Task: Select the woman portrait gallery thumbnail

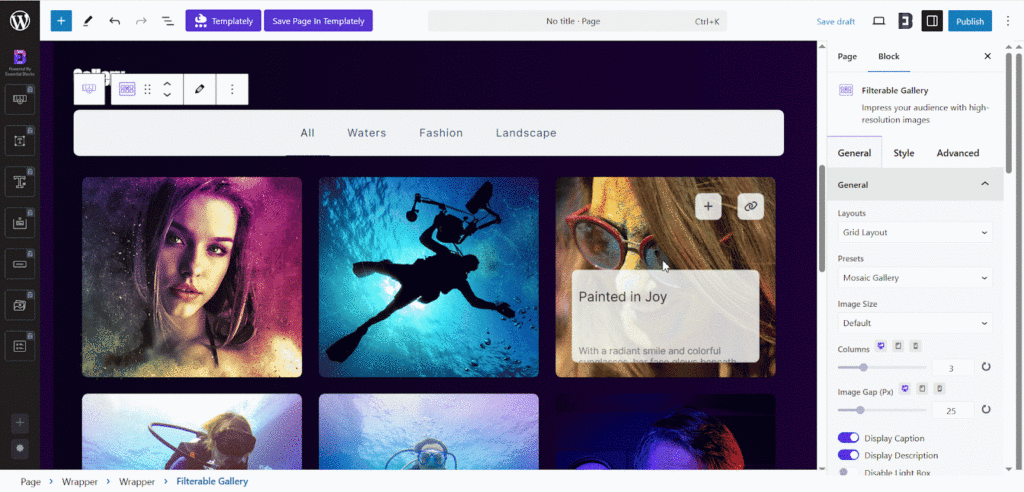Action: click(192, 277)
